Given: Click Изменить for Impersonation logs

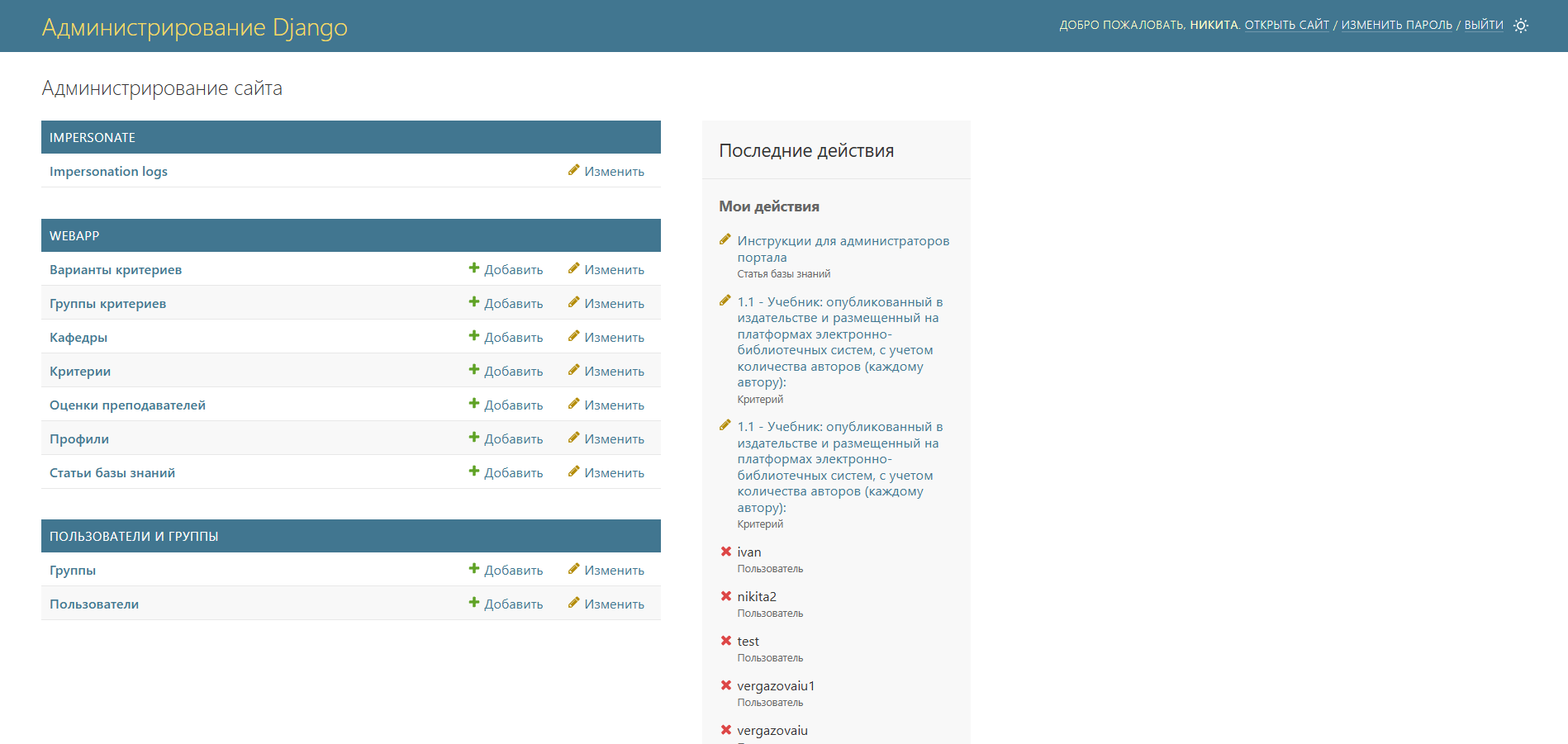Looking at the screenshot, I should coord(606,171).
